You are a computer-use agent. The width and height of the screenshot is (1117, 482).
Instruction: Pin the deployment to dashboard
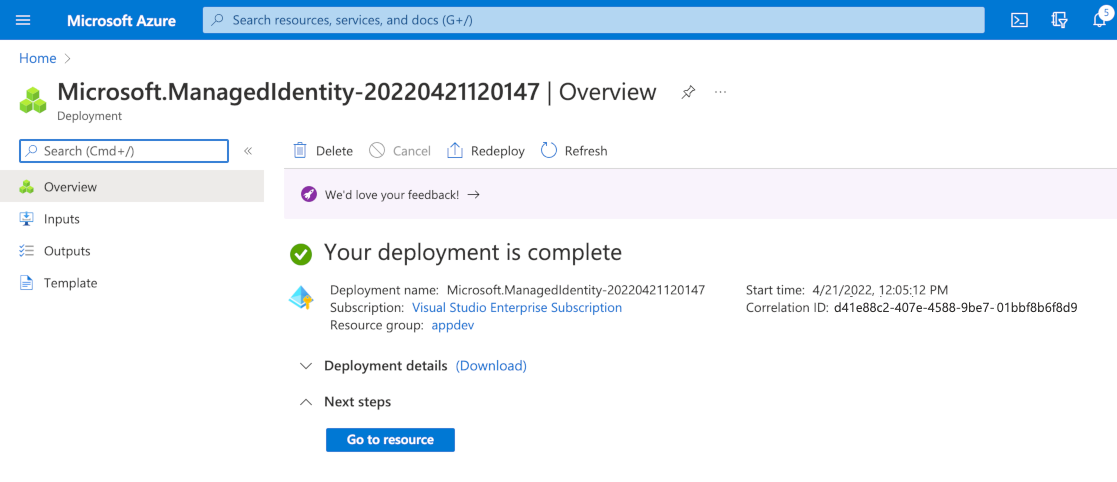[687, 93]
